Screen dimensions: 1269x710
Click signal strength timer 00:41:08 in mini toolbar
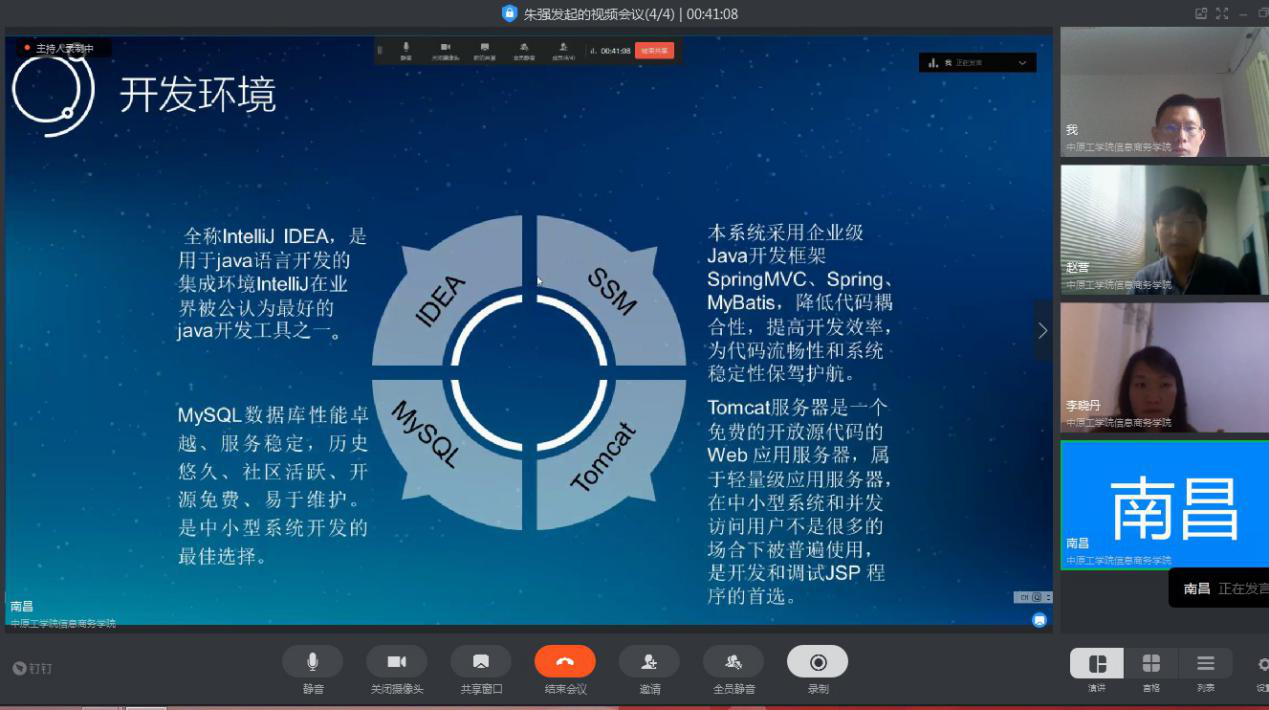(x=610, y=50)
